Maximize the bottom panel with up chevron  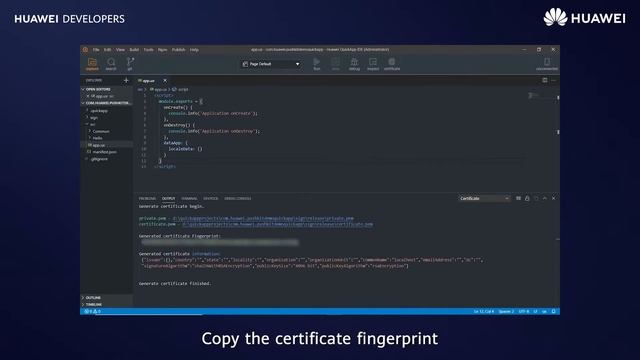[544, 198]
